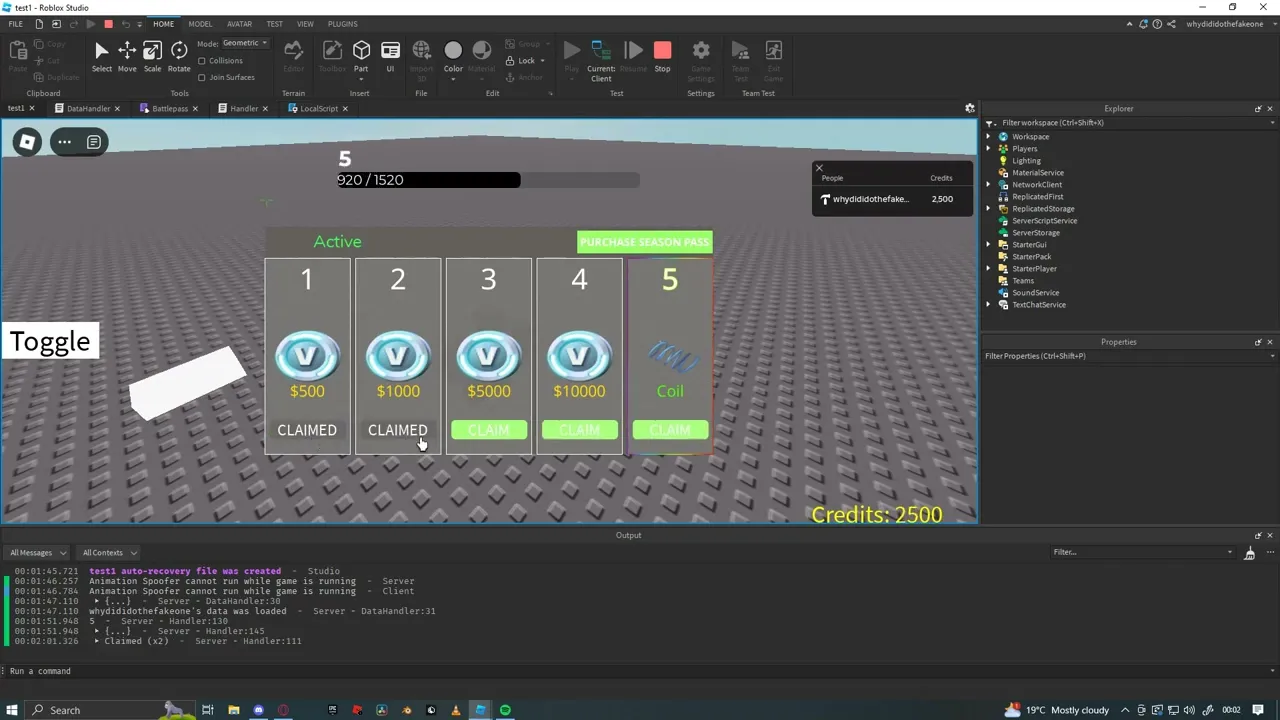Switch to the VIEW ribbon tab
This screenshot has width=1280, height=720.
[305, 24]
